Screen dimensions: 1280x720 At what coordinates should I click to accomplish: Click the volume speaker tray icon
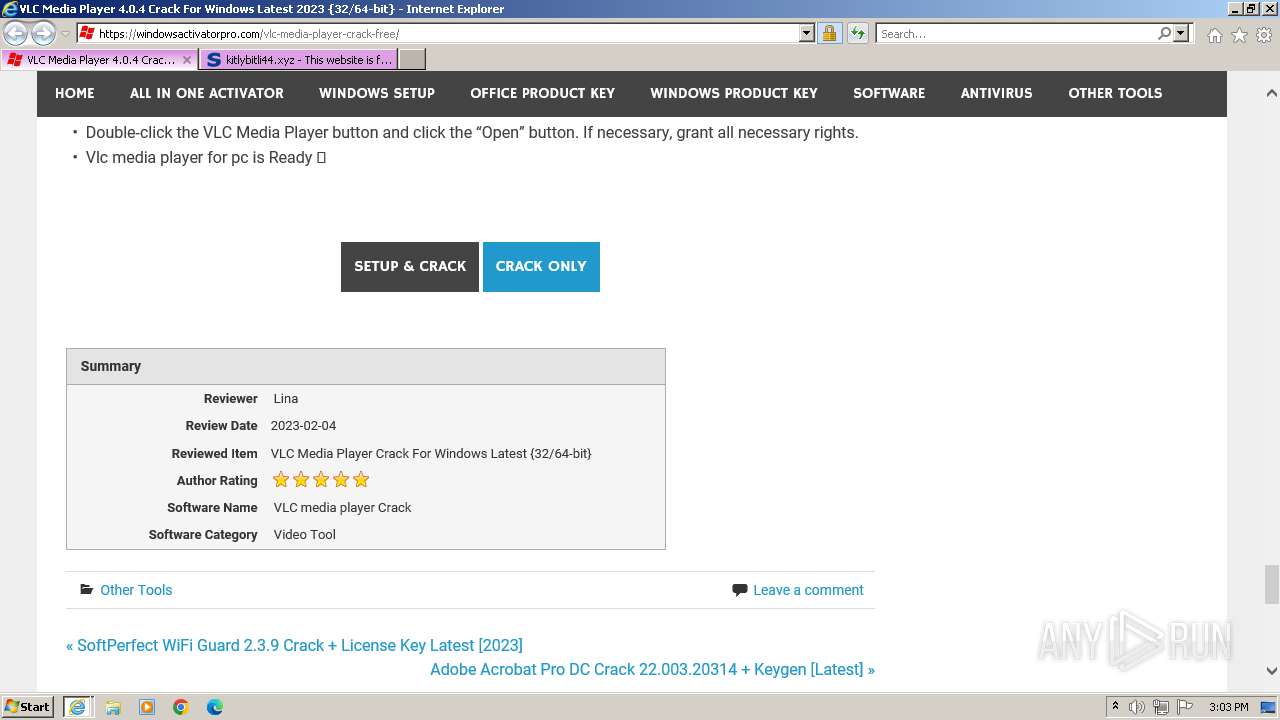click(x=1138, y=707)
